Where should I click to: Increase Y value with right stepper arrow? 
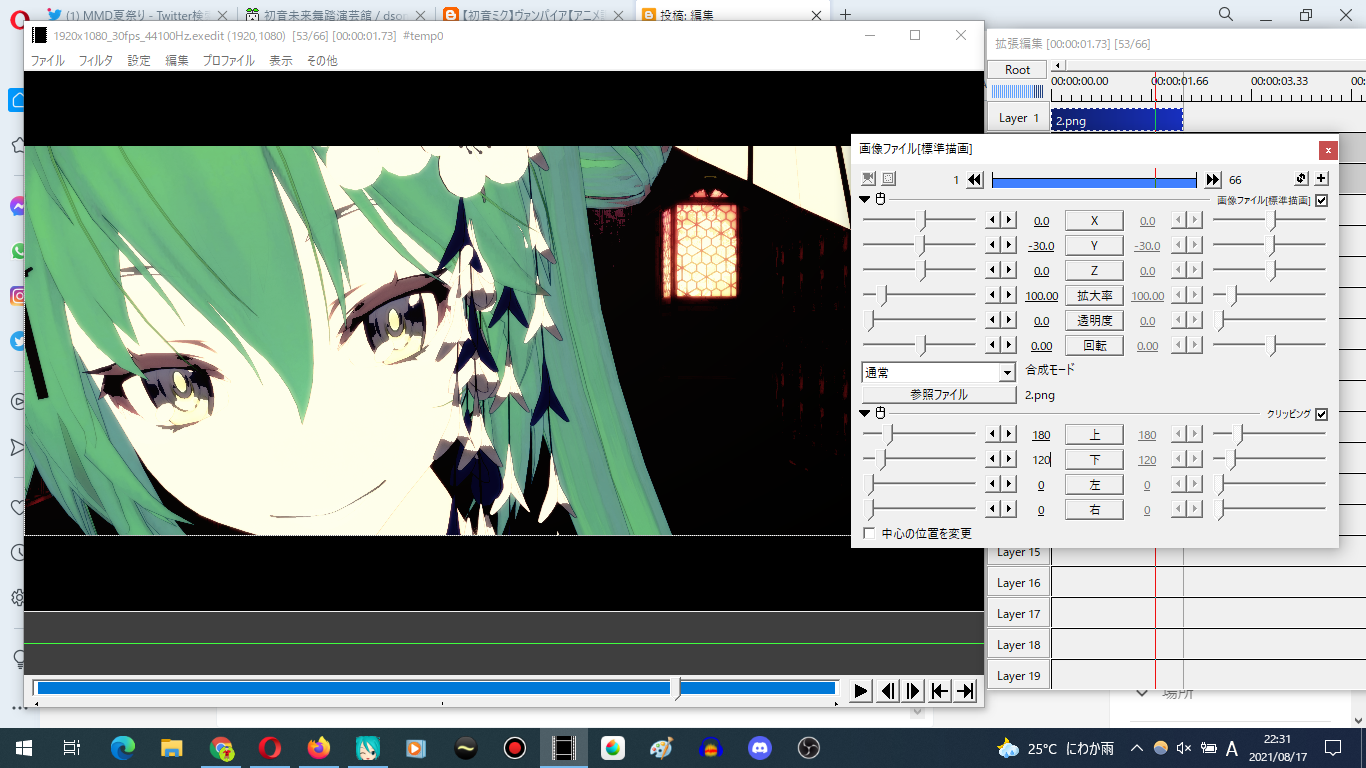[1009, 245]
